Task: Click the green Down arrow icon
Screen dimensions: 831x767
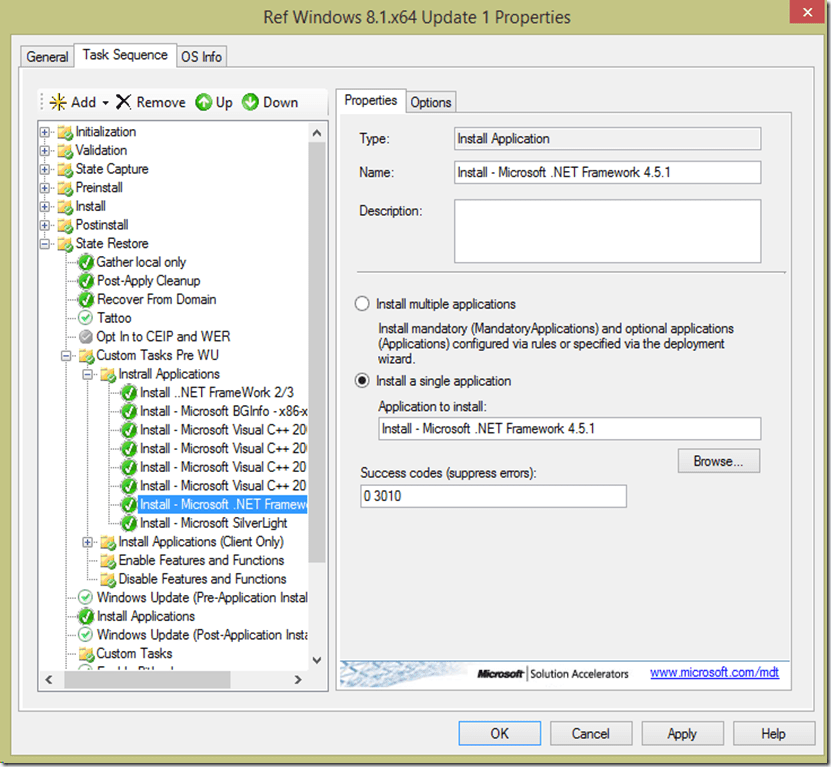Action: pyautogui.click(x=250, y=102)
